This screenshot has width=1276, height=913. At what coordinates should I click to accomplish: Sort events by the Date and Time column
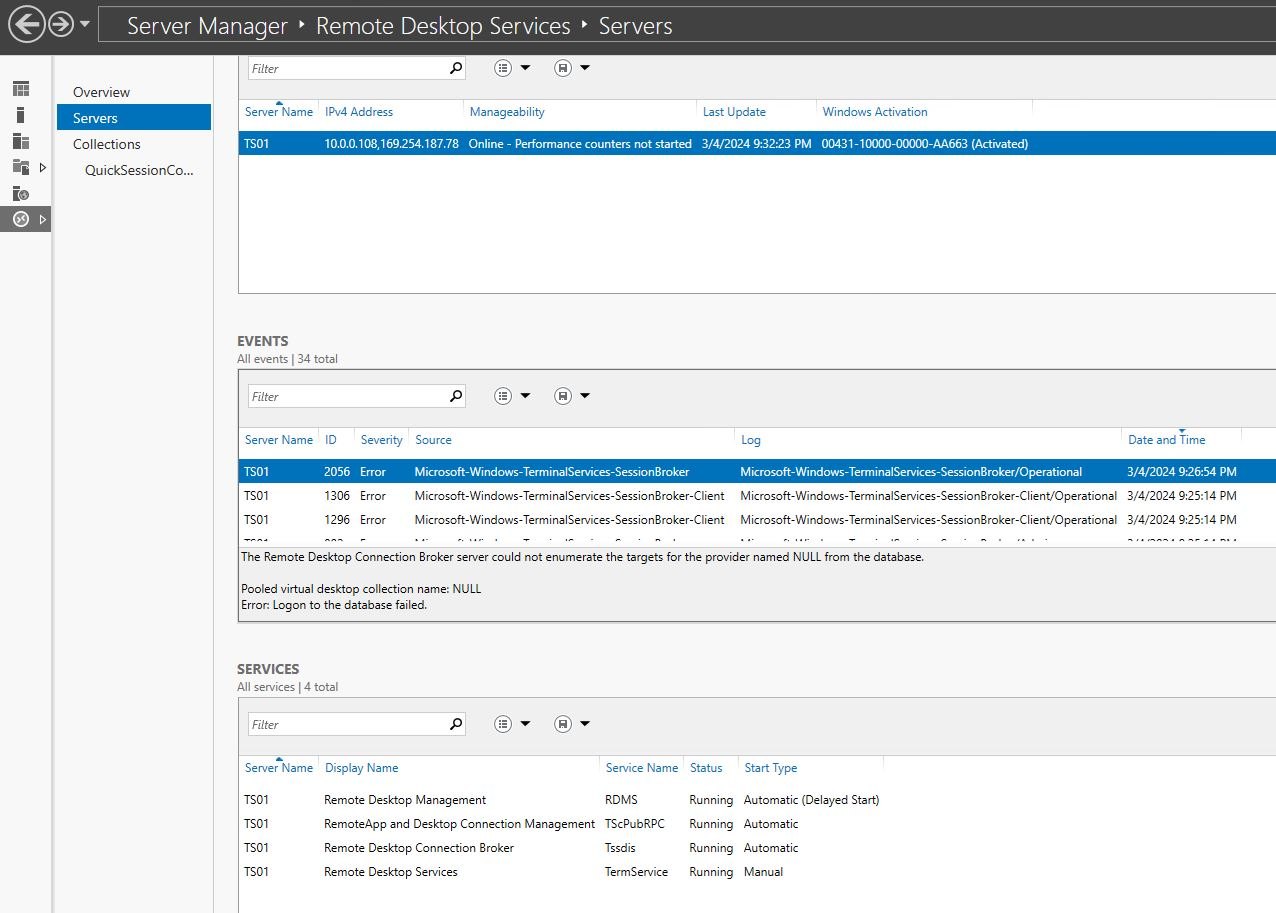1166,439
